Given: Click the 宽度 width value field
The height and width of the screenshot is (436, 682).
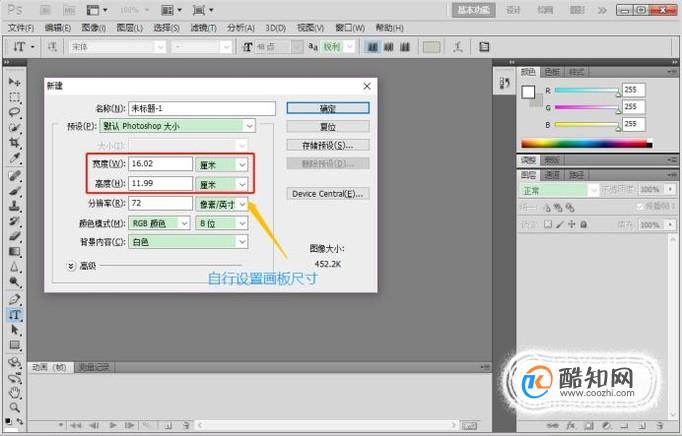Looking at the screenshot, I should pyautogui.click(x=160, y=164).
